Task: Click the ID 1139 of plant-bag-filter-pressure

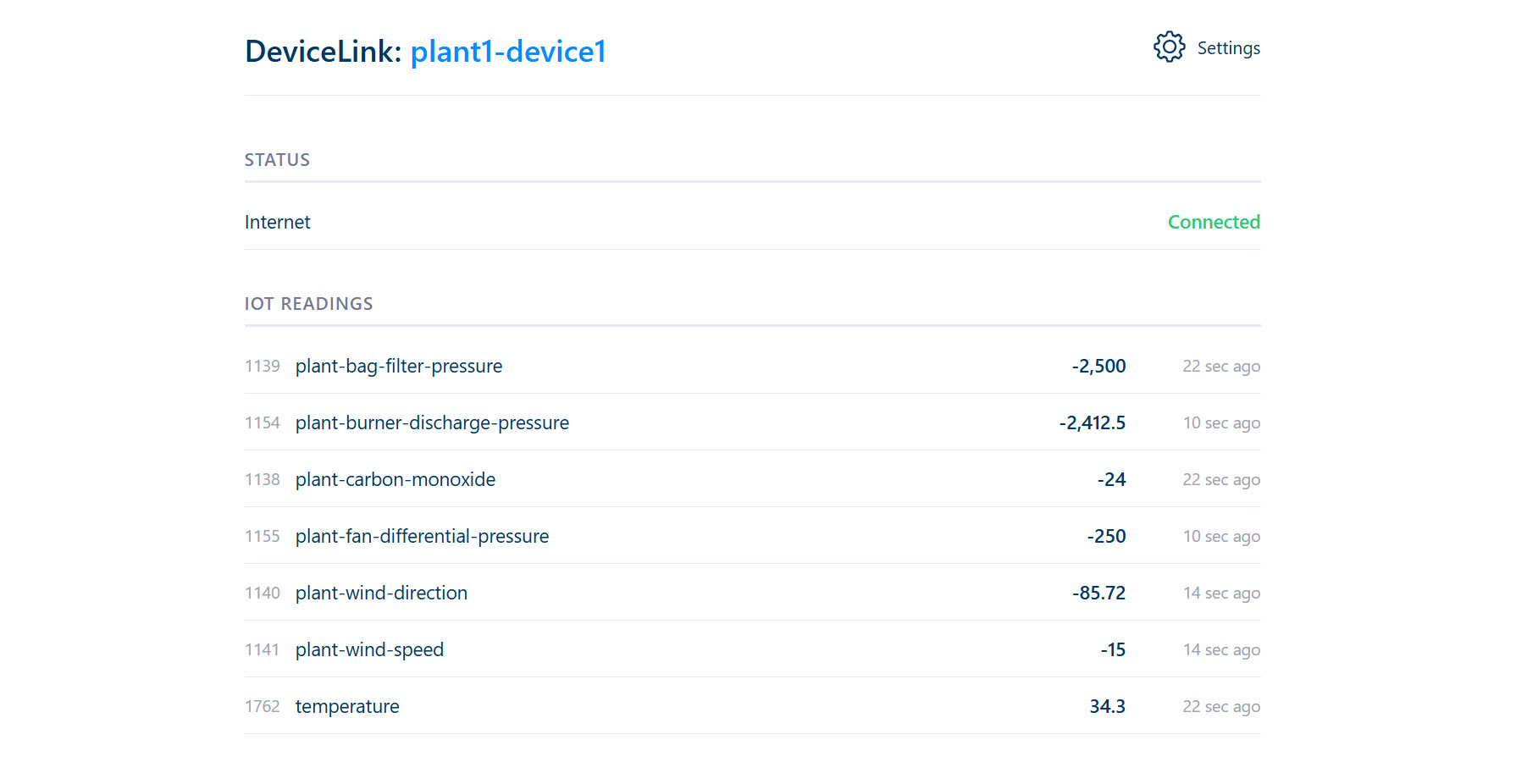Action: (263, 366)
